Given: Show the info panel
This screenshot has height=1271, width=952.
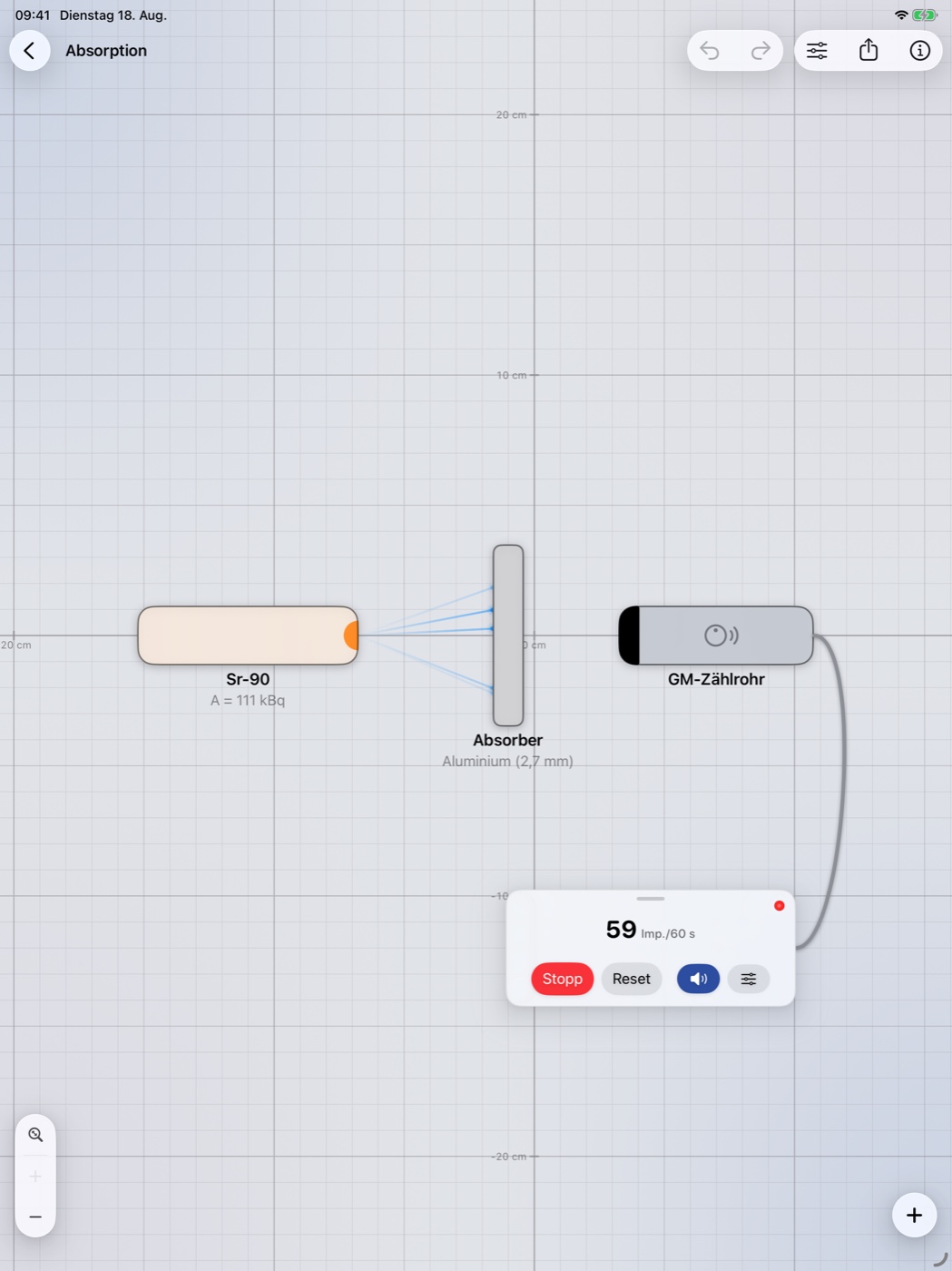Looking at the screenshot, I should [919, 51].
